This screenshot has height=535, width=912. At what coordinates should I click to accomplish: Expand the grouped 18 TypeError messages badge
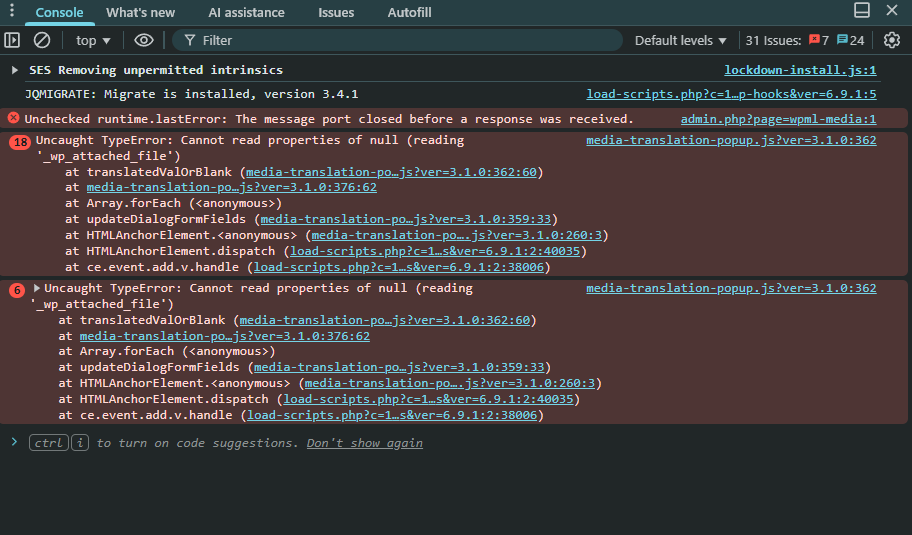pyautogui.click(x=20, y=142)
